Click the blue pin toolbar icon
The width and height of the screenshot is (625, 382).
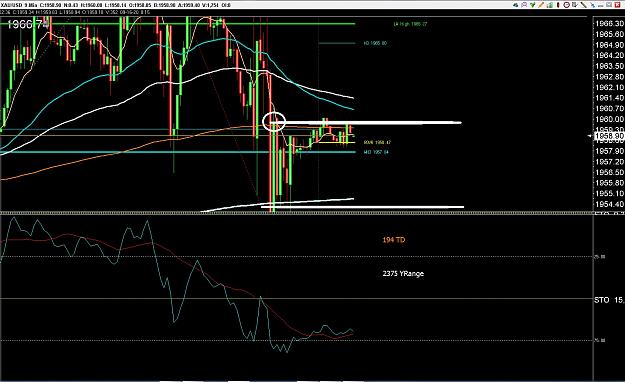(x=593, y=5)
